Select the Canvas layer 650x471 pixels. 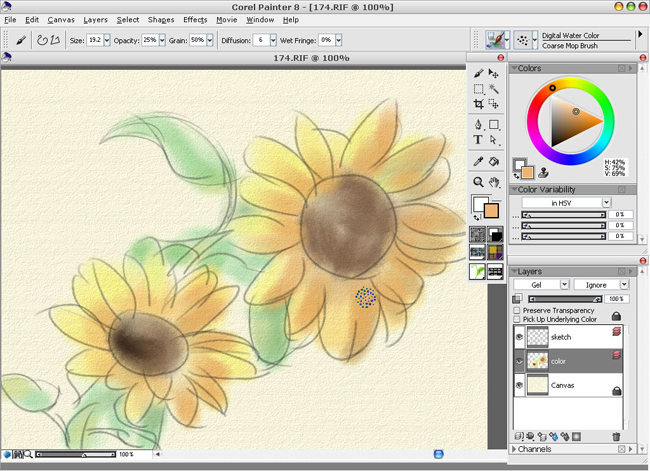pyautogui.click(x=563, y=384)
